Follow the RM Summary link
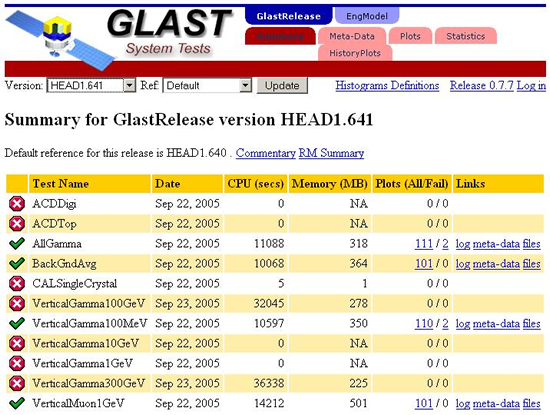 tap(331, 153)
